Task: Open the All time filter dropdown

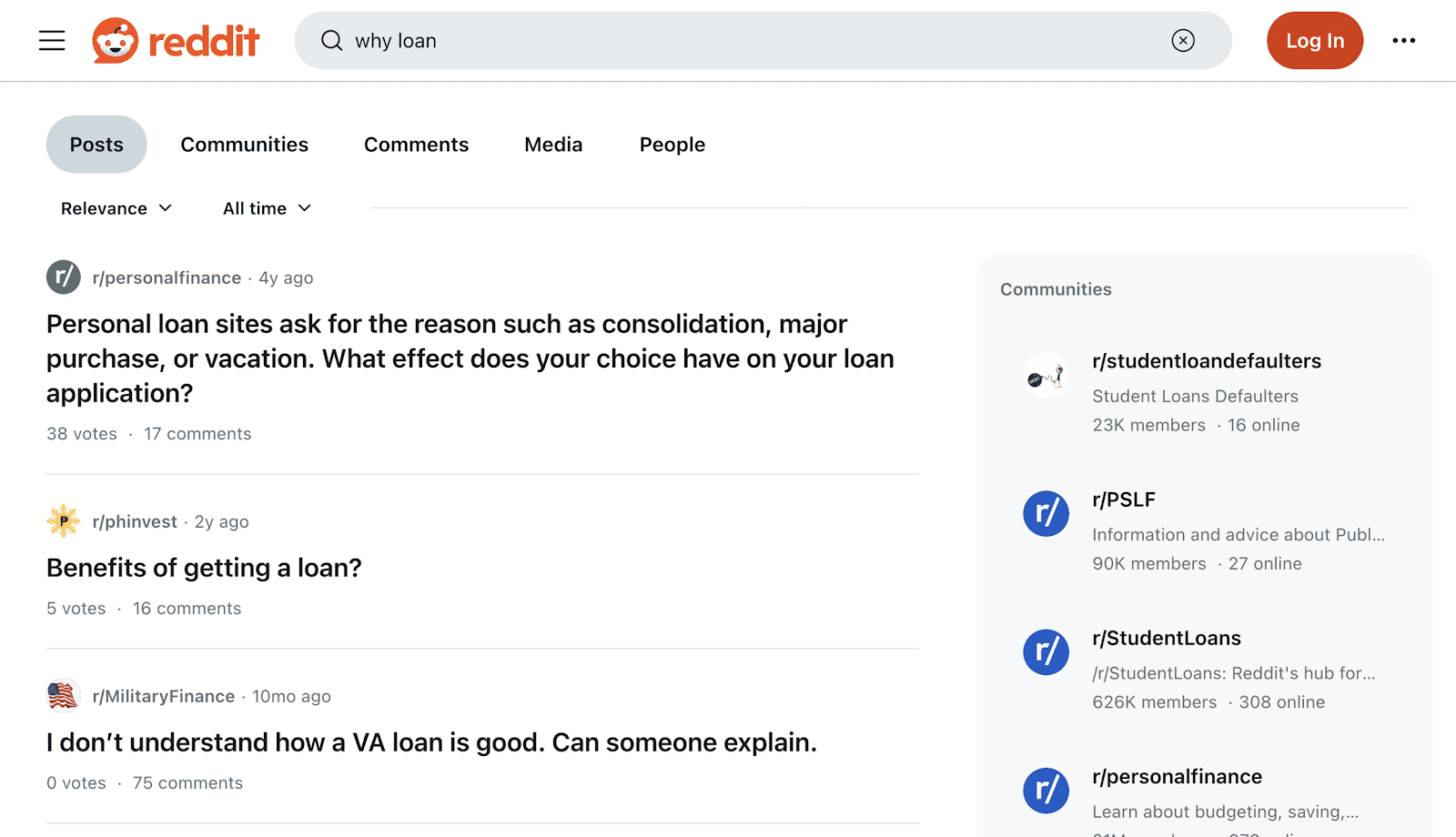Action: point(267,207)
